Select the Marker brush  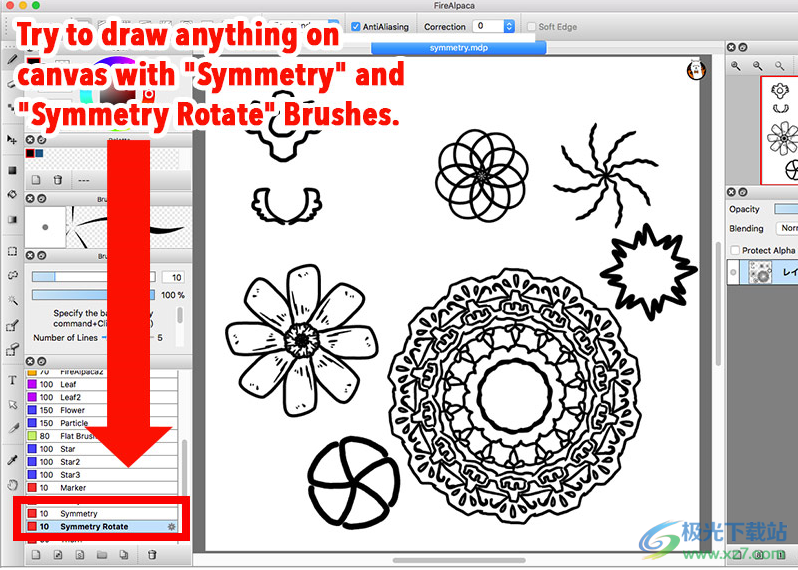(x=102, y=488)
